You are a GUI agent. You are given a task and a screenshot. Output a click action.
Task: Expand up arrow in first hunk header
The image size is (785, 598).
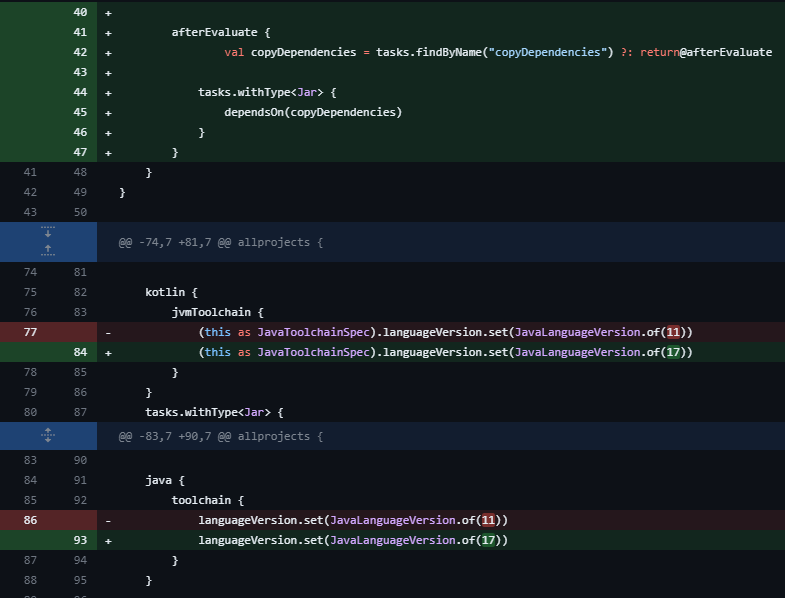point(48,249)
